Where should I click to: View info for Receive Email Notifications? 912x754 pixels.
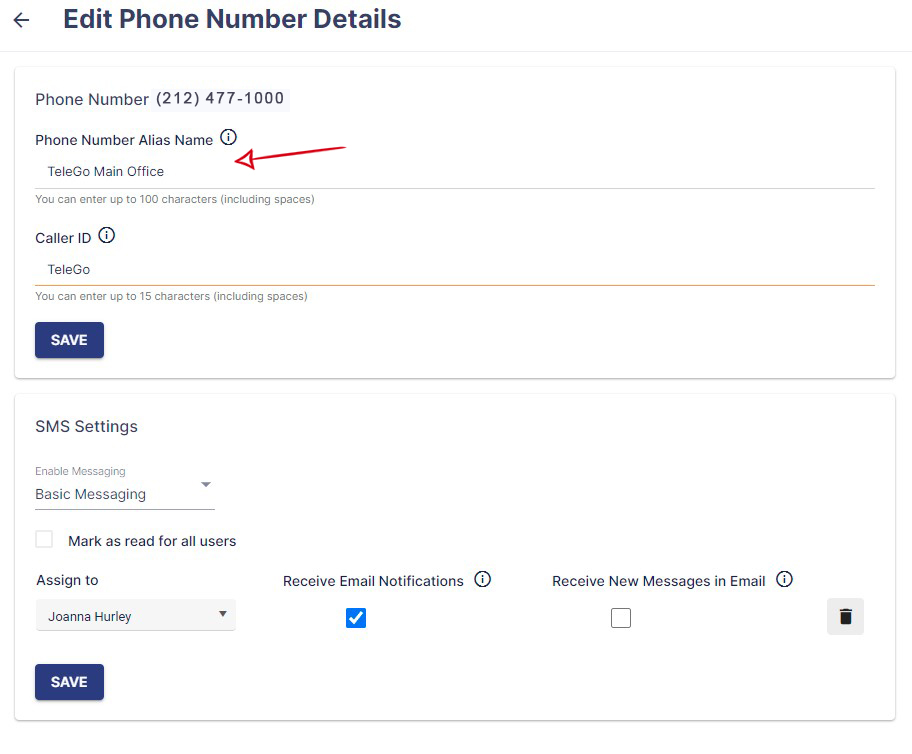(483, 579)
